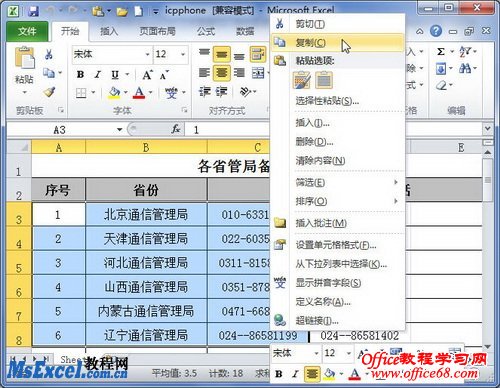Click the Open folder icon in quick access

(x=122, y=12)
